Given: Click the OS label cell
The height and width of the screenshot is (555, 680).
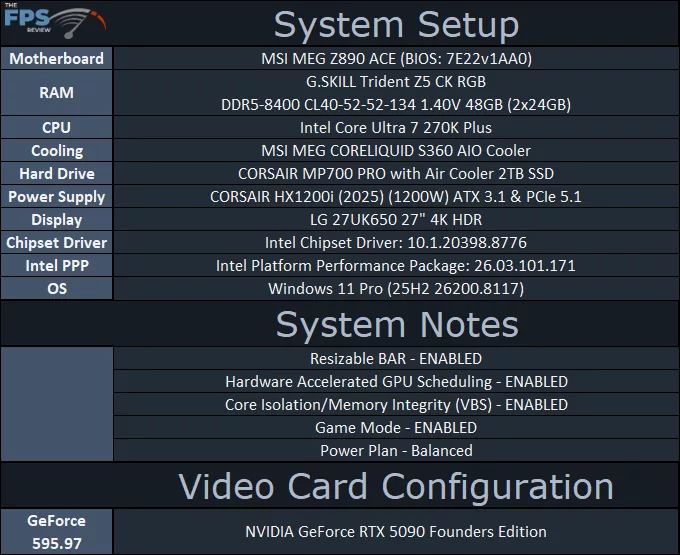Looking at the screenshot, I should [57, 288].
